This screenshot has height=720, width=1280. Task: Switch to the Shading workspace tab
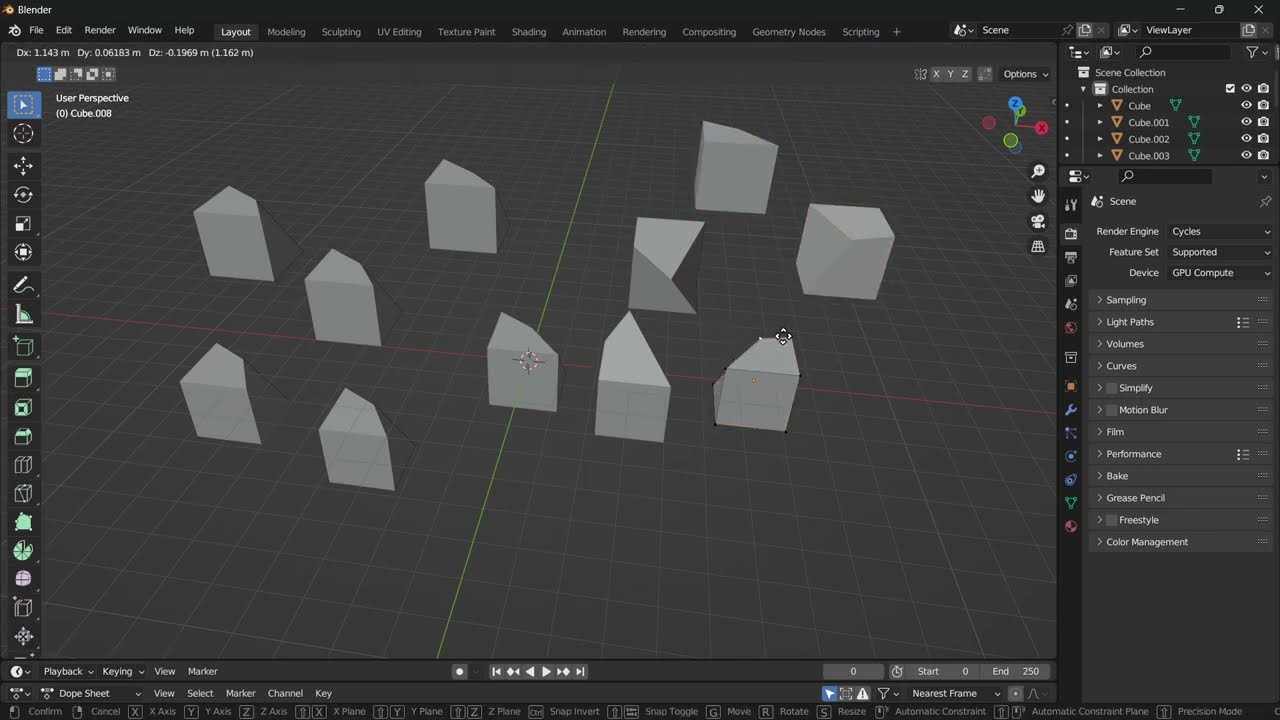pos(529,31)
